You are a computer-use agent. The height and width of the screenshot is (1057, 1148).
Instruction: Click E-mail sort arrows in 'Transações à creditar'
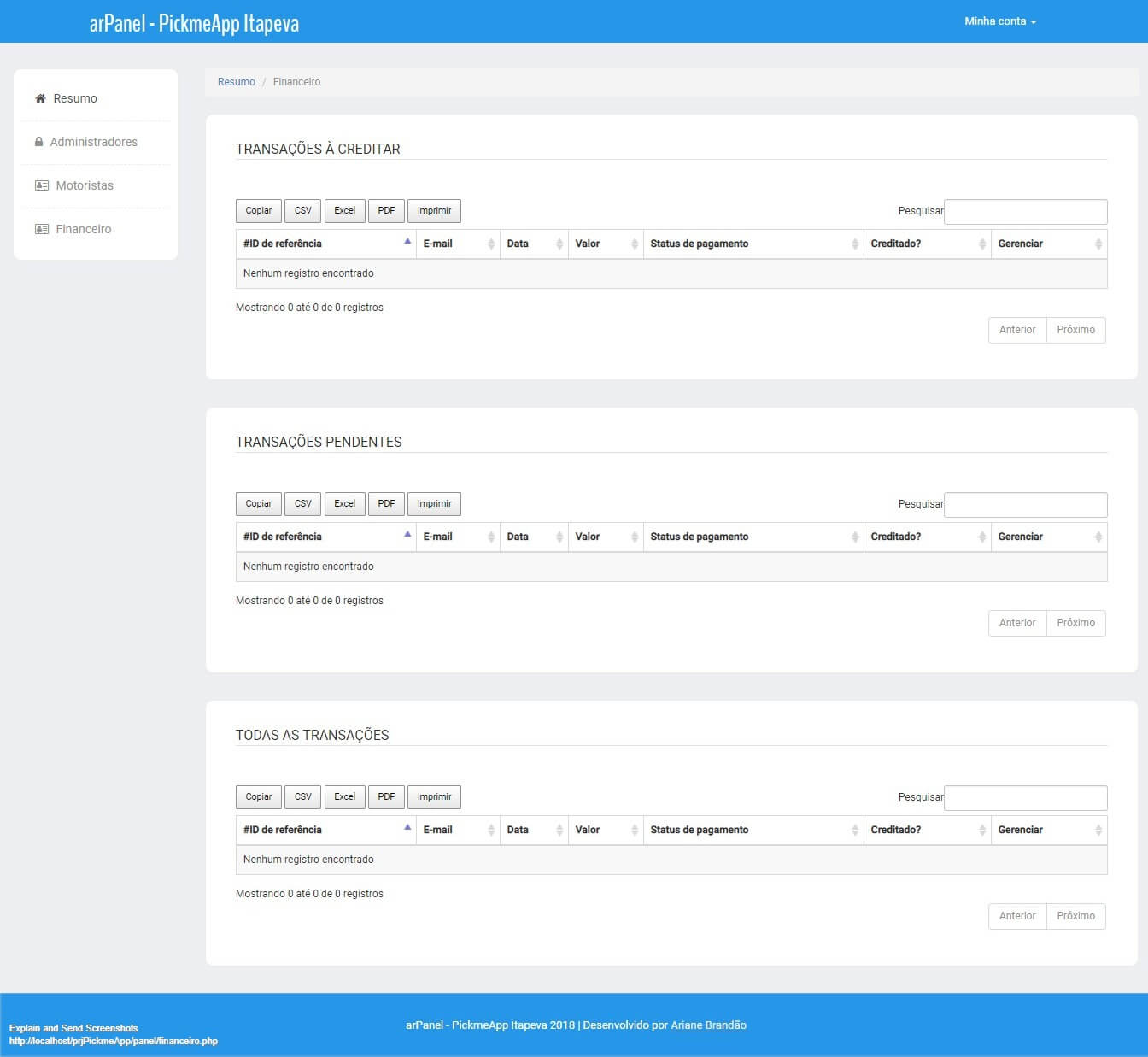[x=491, y=244]
